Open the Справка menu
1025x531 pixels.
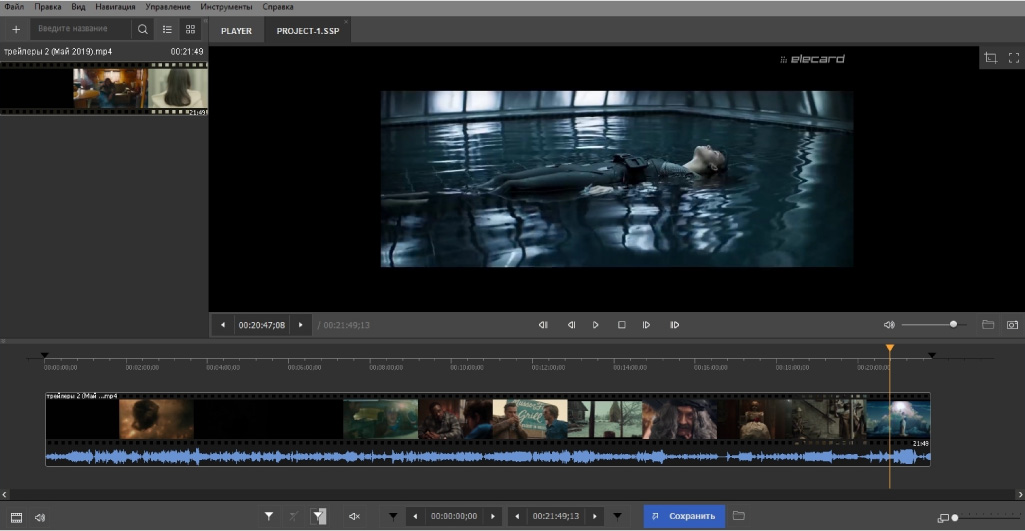coord(278,7)
